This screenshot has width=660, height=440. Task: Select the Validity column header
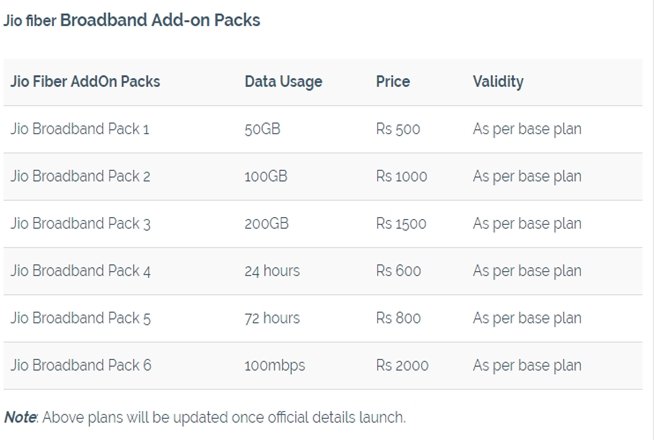[x=498, y=82]
